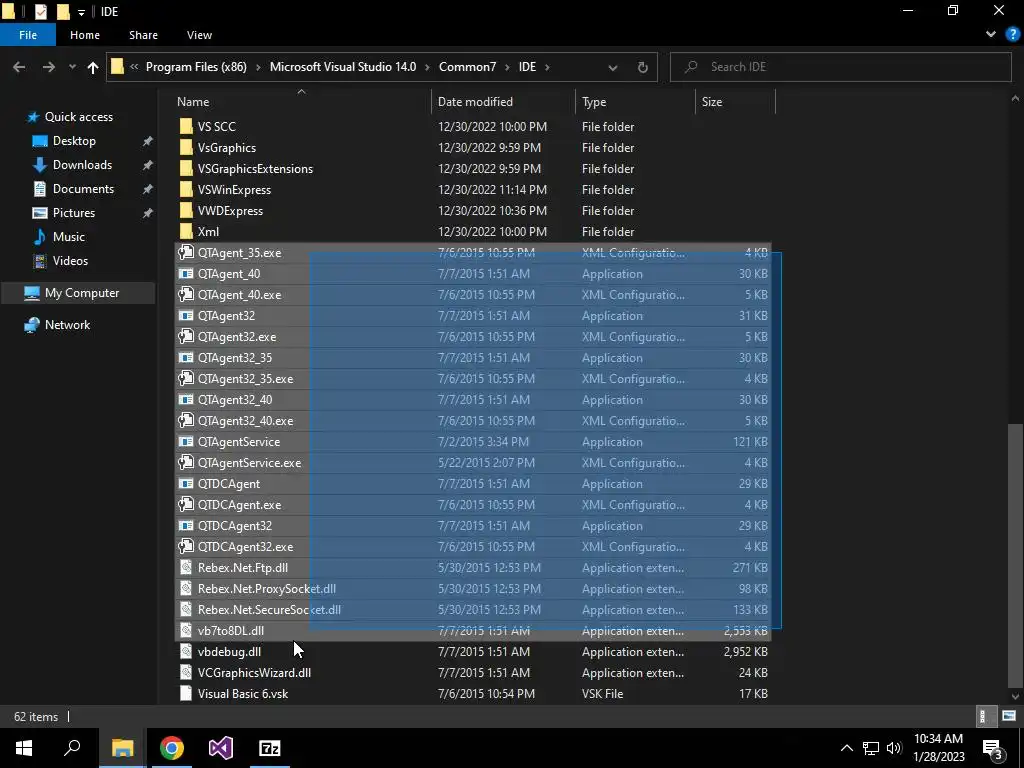Click the Back navigation arrow

point(19,67)
